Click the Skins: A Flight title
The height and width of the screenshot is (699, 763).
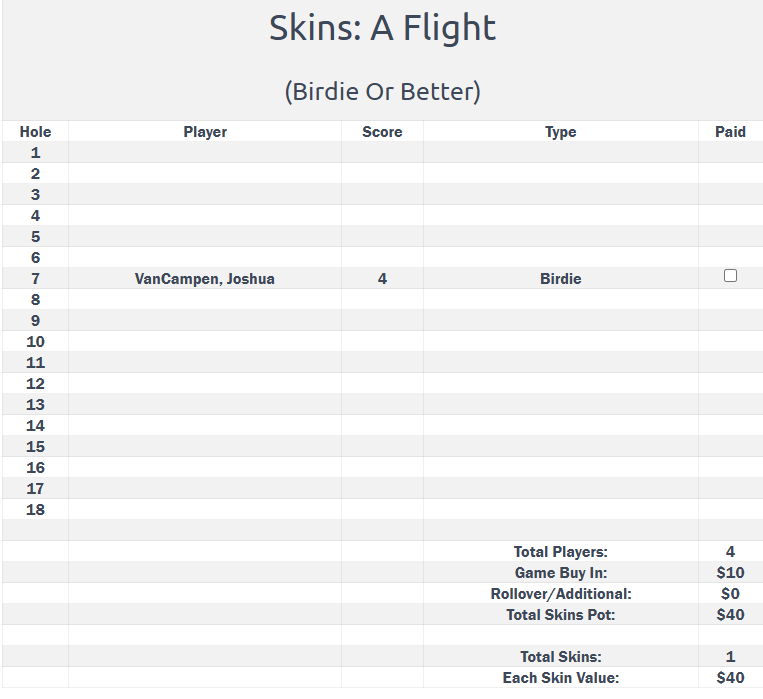coord(382,28)
